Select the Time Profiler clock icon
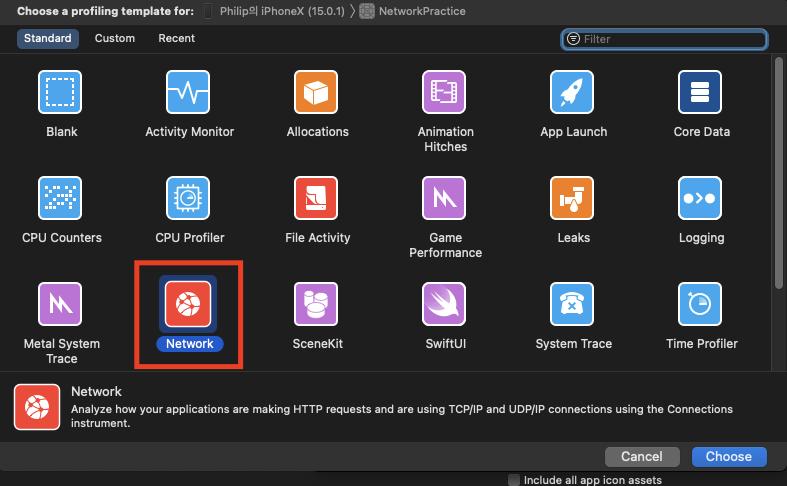 click(700, 304)
